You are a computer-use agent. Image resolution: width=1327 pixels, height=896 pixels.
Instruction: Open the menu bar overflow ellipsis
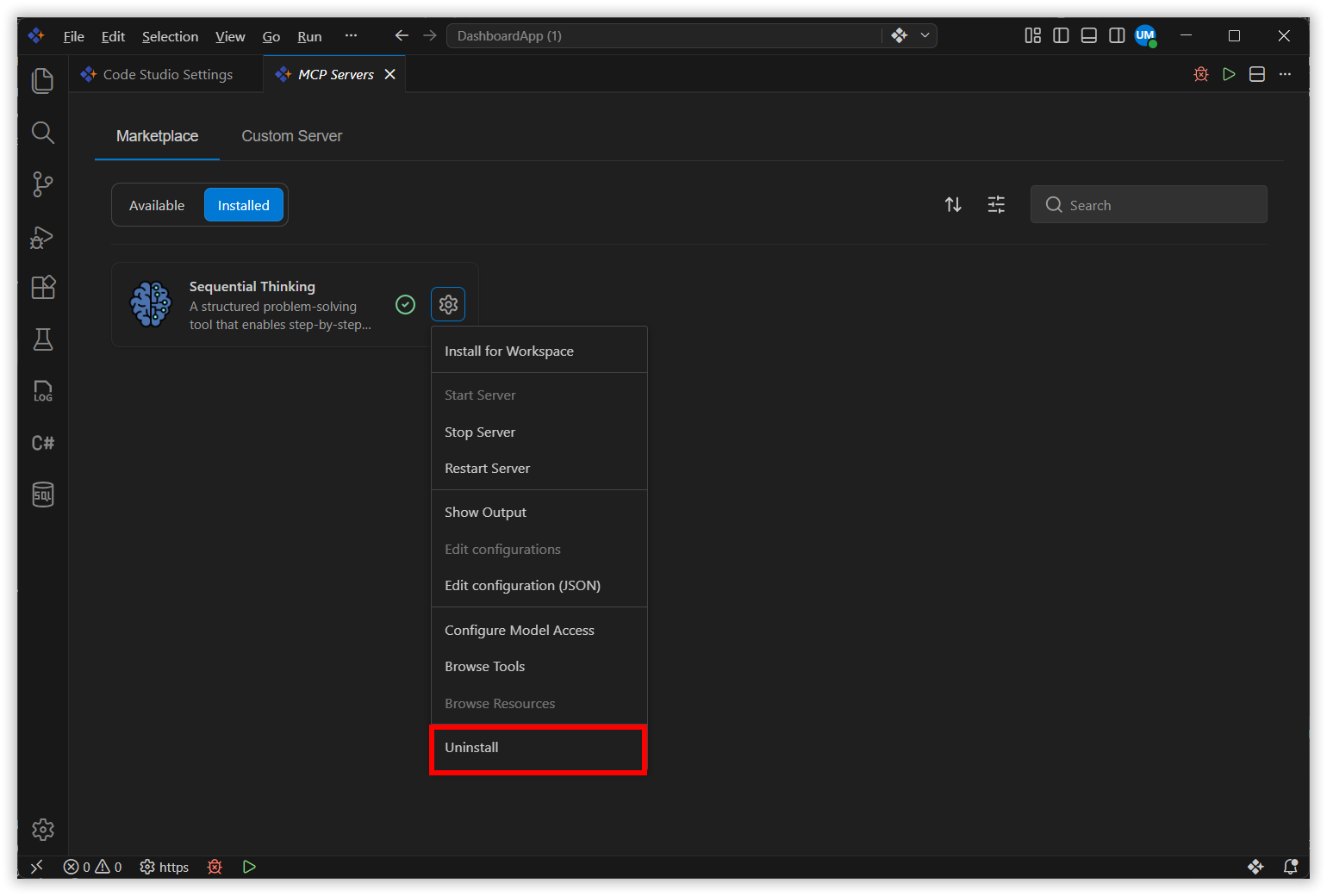coord(351,35)
